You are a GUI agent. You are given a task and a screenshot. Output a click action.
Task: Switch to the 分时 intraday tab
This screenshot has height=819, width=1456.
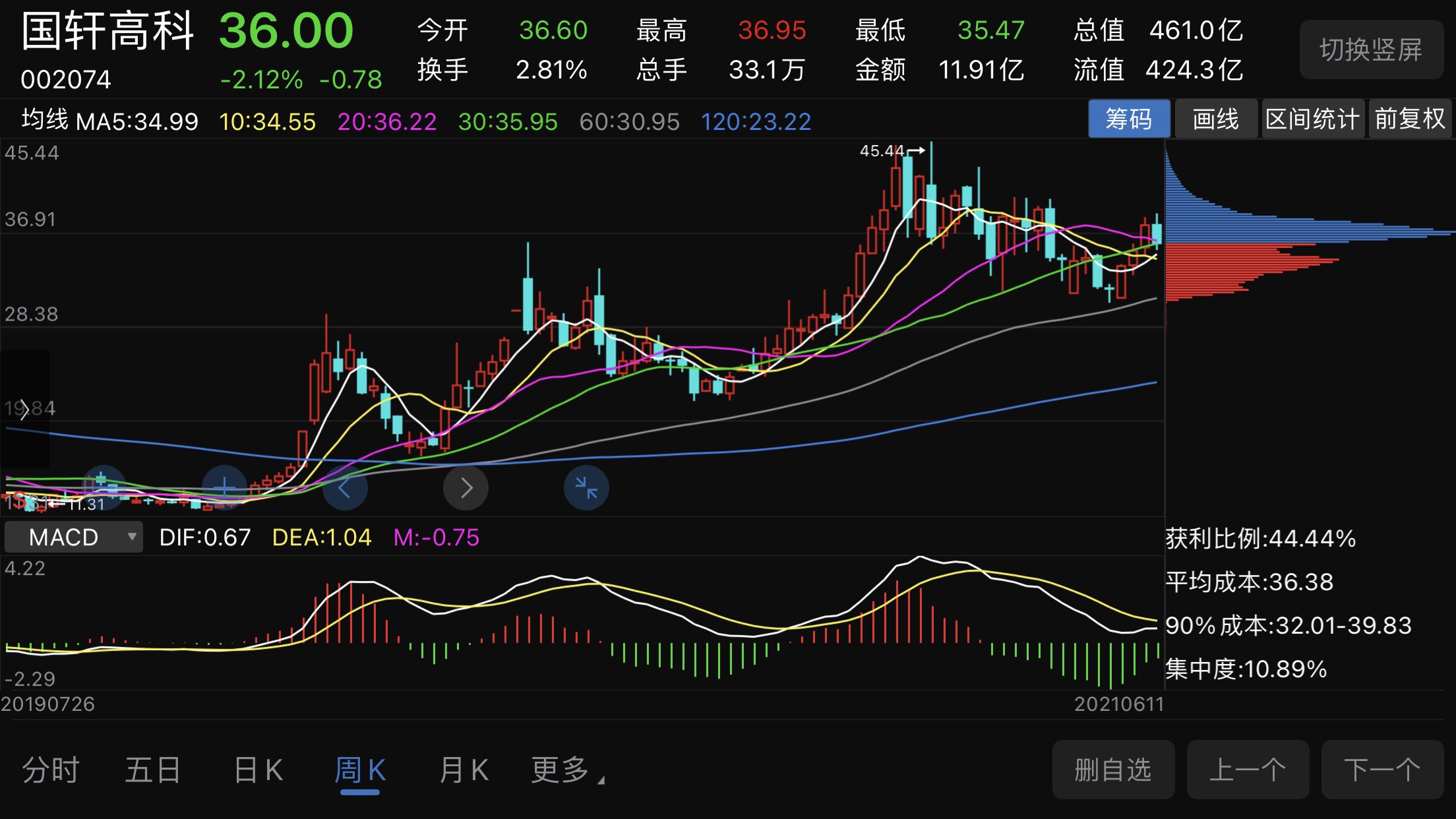point(51,770)
